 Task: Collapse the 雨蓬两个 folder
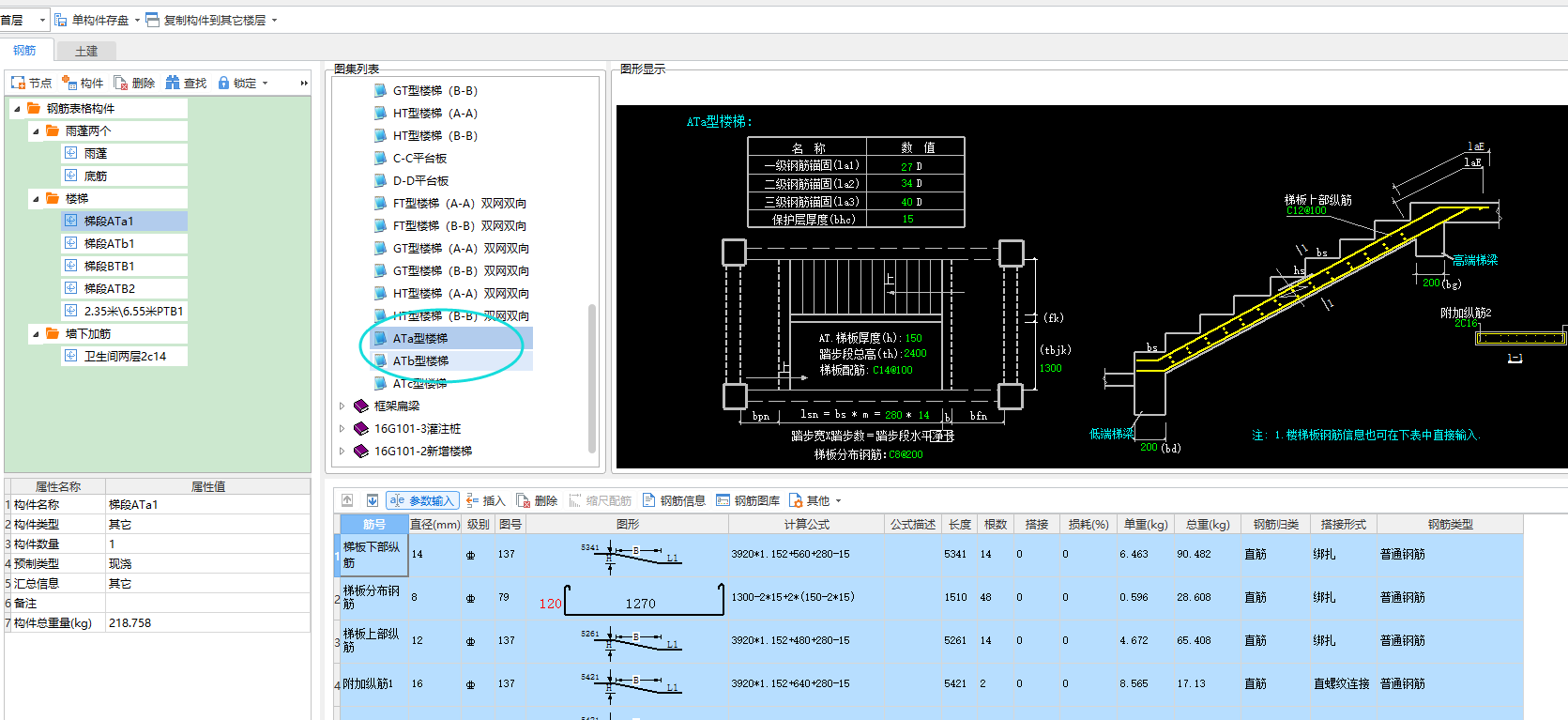pyautogui.click(x=36, y=131)
